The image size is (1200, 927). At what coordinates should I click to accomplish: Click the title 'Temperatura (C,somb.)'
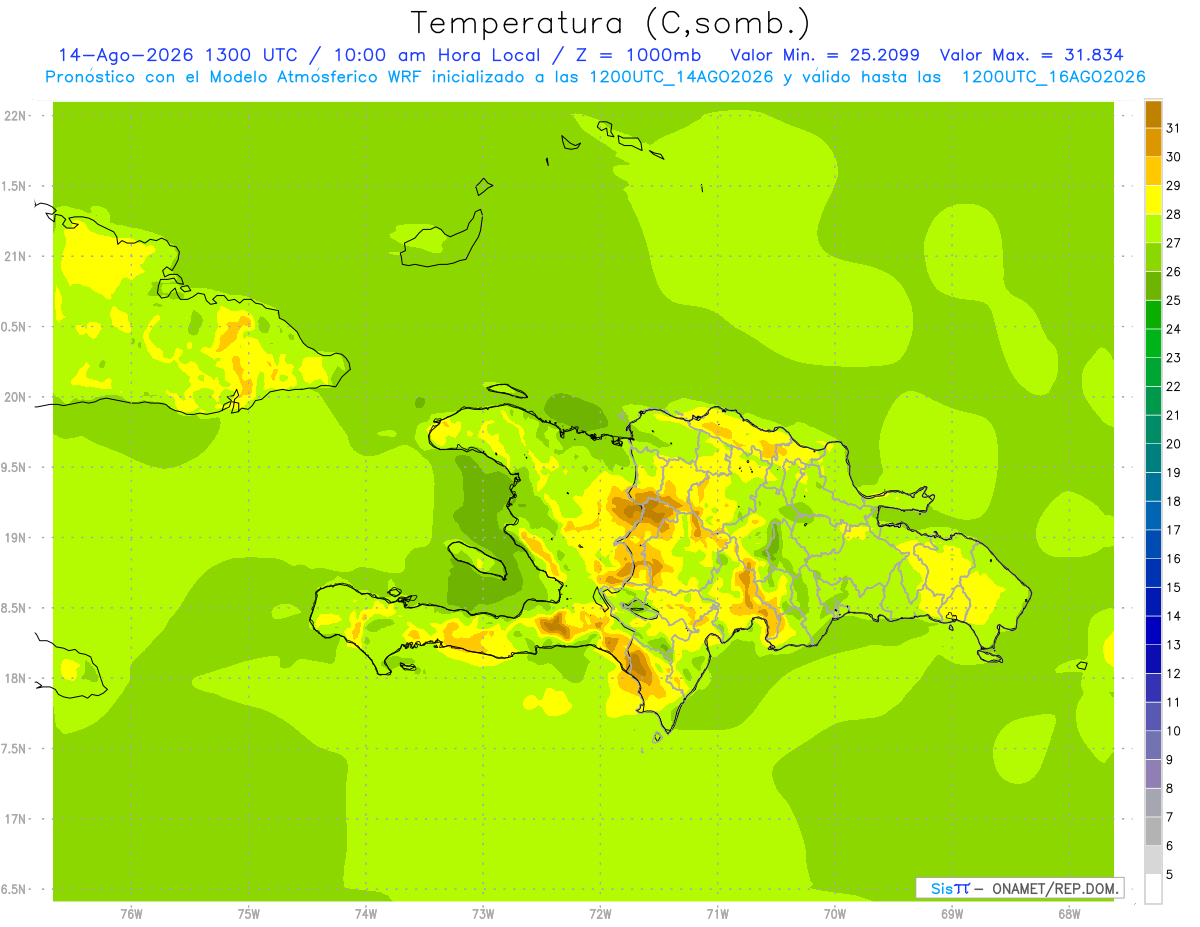[611, 24]
